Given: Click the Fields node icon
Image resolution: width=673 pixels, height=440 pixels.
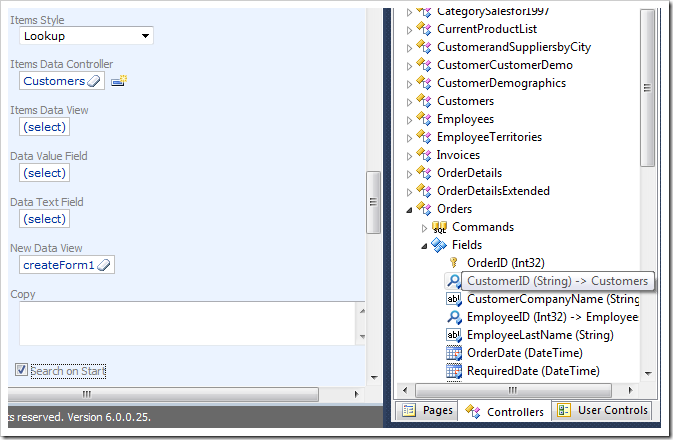Looking at the screenshot, I should (439, 245).
